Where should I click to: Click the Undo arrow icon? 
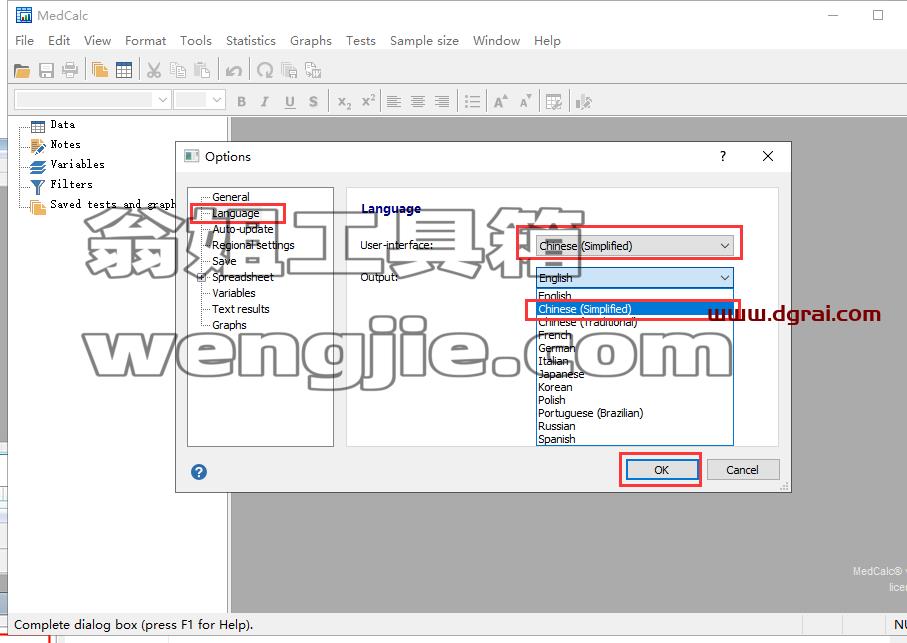(234, 71)
